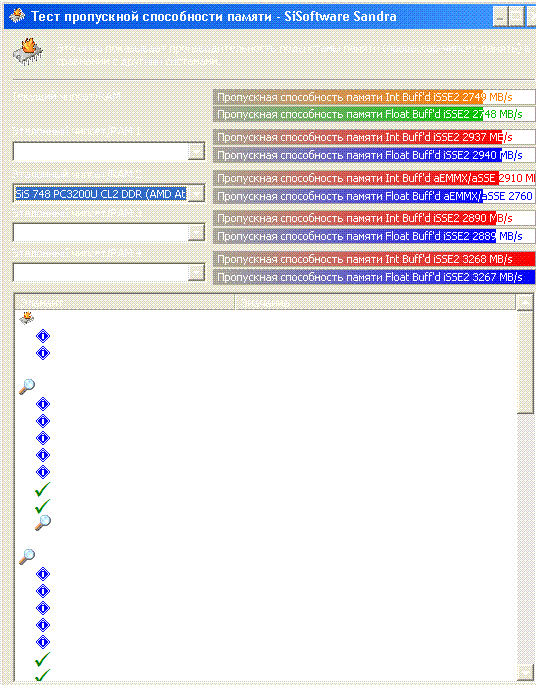Click the indented magnifier icon below the green checkmarks

43,522
